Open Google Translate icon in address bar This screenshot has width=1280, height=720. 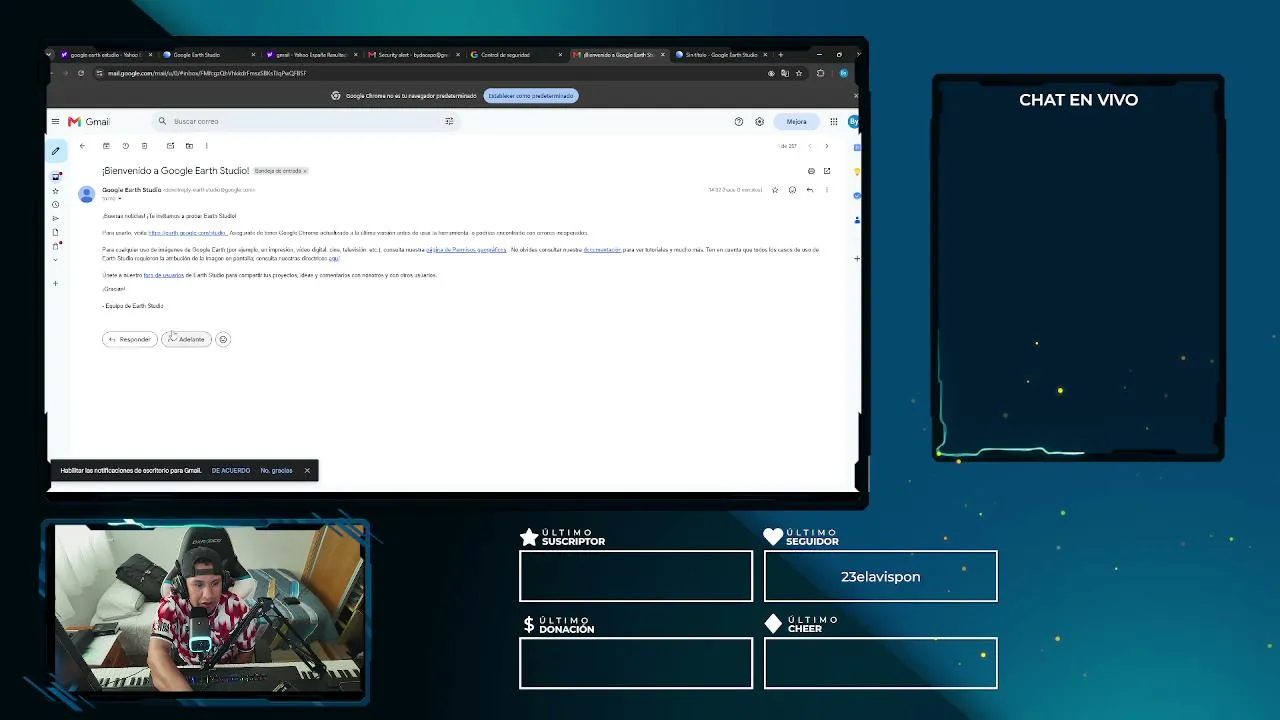(785, 73)
